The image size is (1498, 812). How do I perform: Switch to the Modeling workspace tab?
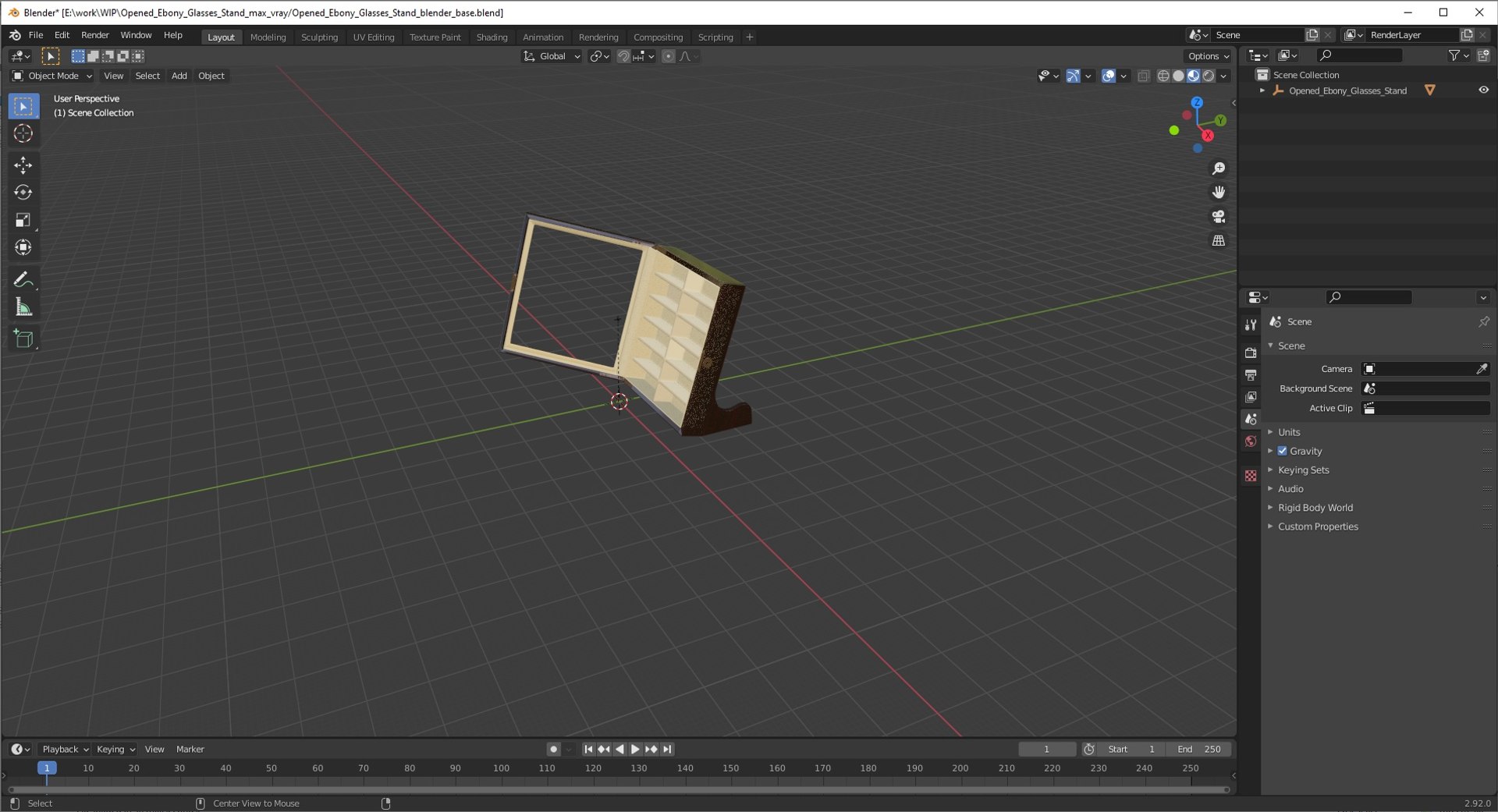tap(268, 37)
